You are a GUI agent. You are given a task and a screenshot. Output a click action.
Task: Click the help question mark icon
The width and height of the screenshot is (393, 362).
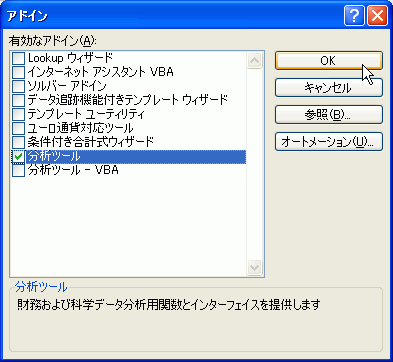tap(354, 16)
